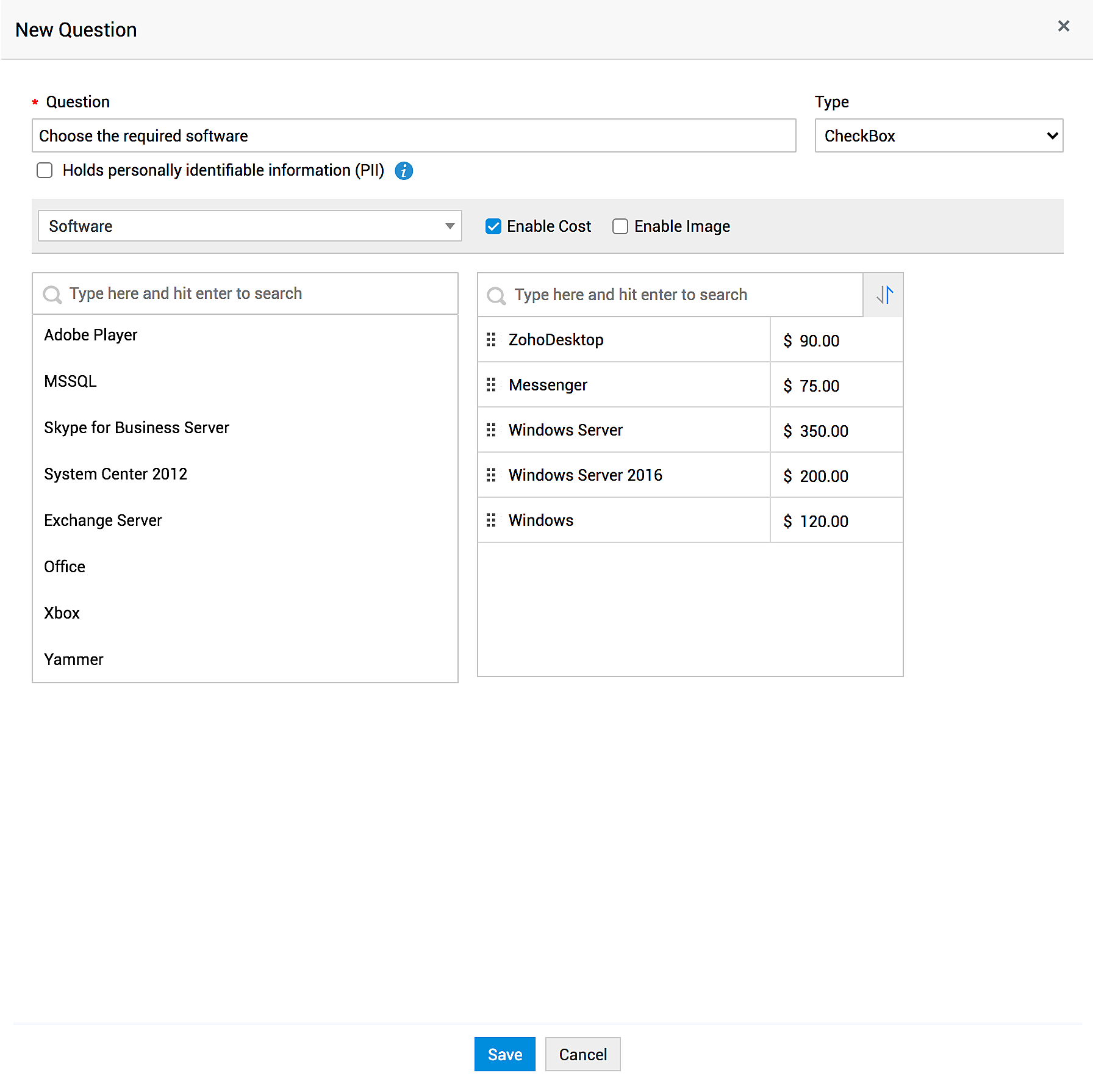Click the Windows item name
Screen dimensions: 1093x1092
pos(541,520)
